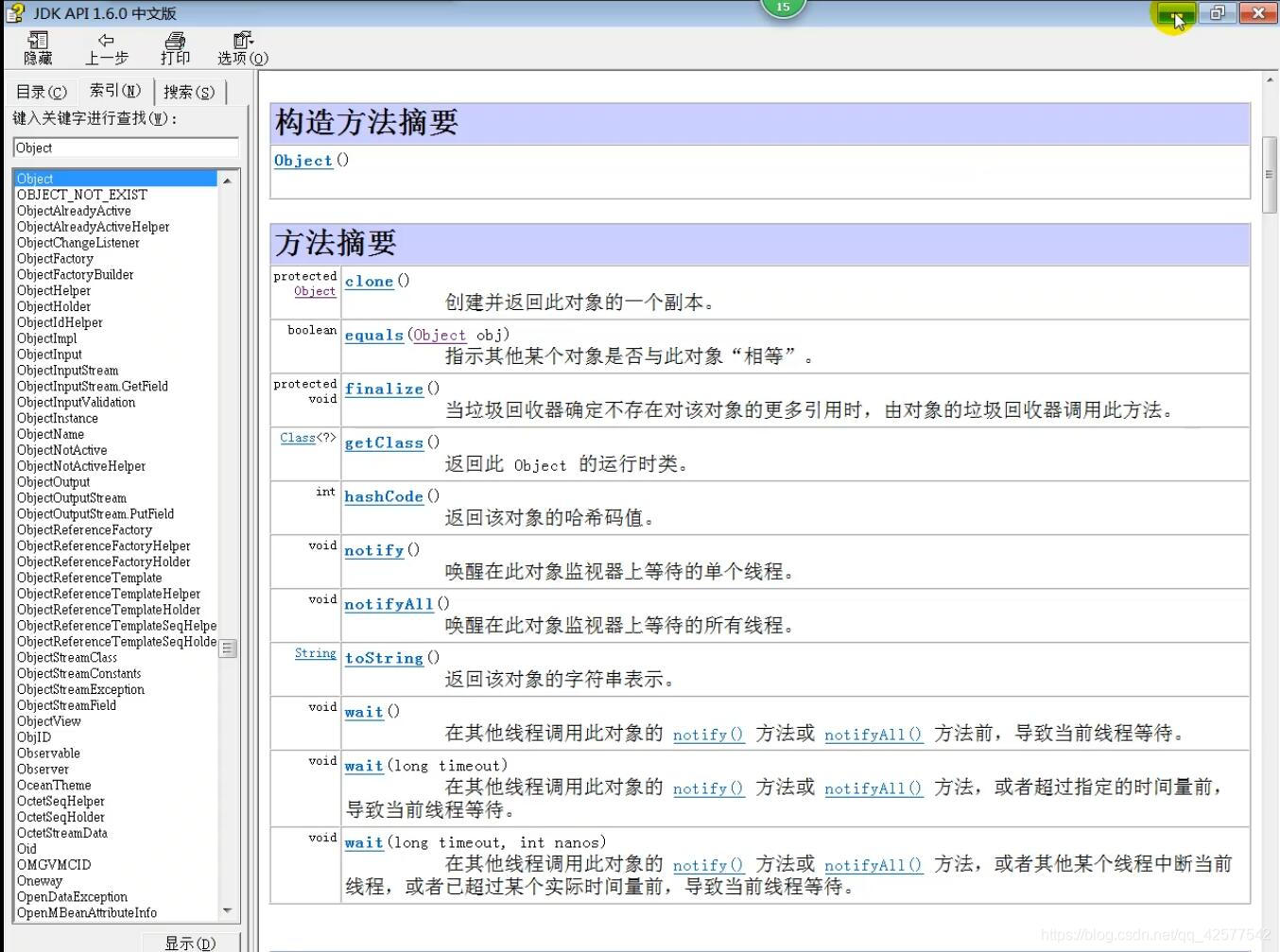Select ObjectFactoryBuilder in the index list
Screen dimensions: 1280x952
(75, 274)
